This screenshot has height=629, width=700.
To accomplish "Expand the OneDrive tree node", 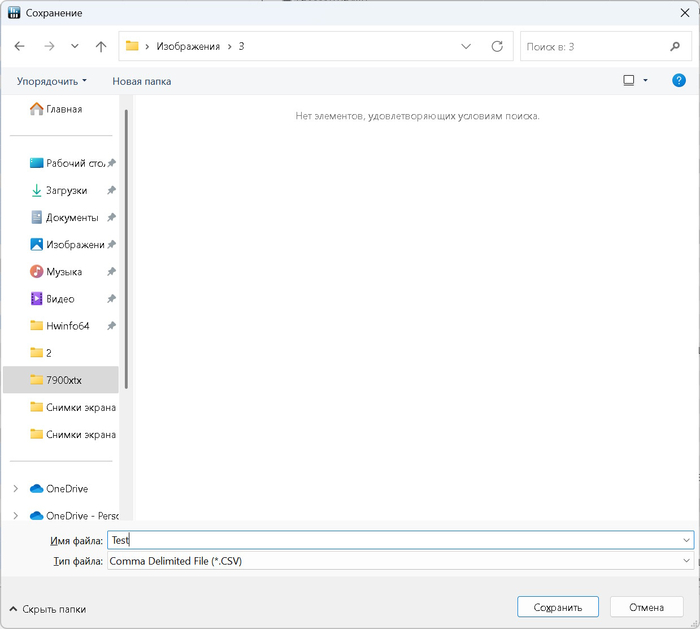I will point(15,488).
